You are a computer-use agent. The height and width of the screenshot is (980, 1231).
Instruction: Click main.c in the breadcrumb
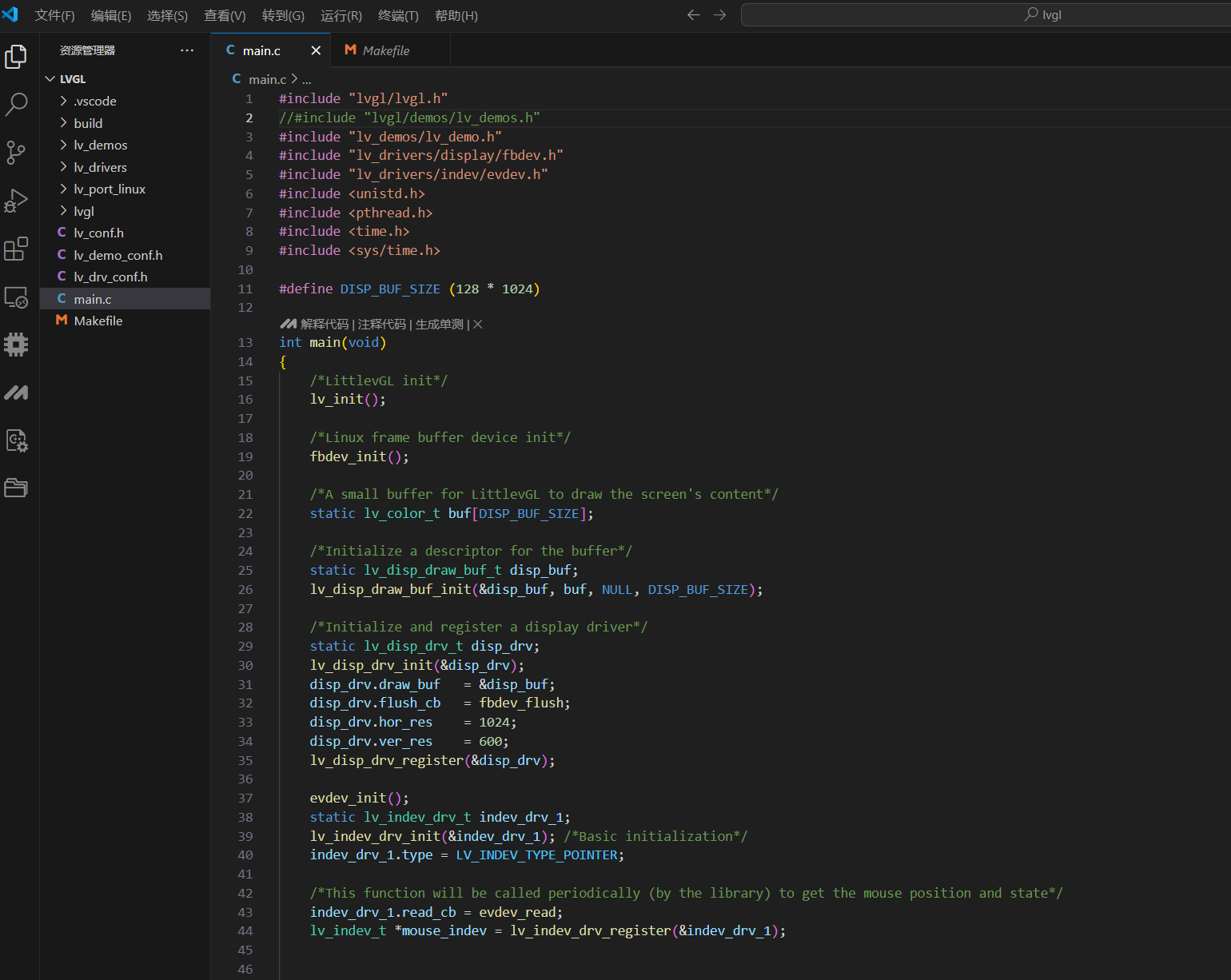click(x=267, y=79)
